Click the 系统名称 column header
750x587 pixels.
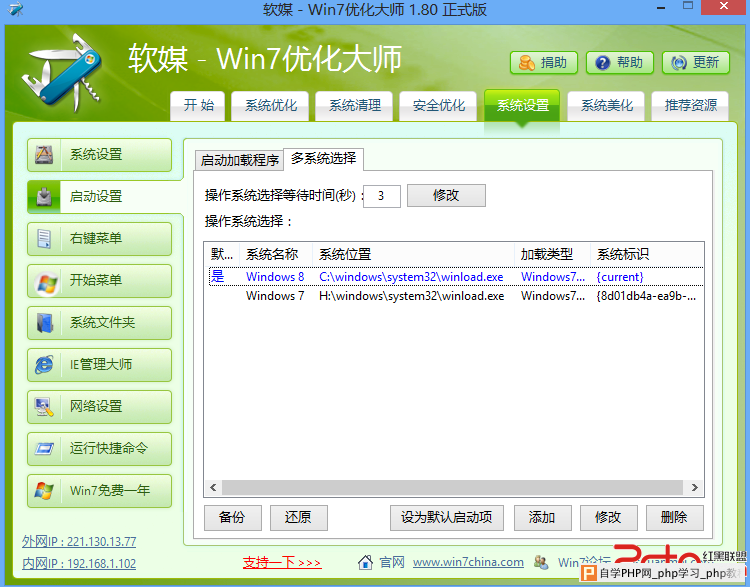[x=276, y=255]
